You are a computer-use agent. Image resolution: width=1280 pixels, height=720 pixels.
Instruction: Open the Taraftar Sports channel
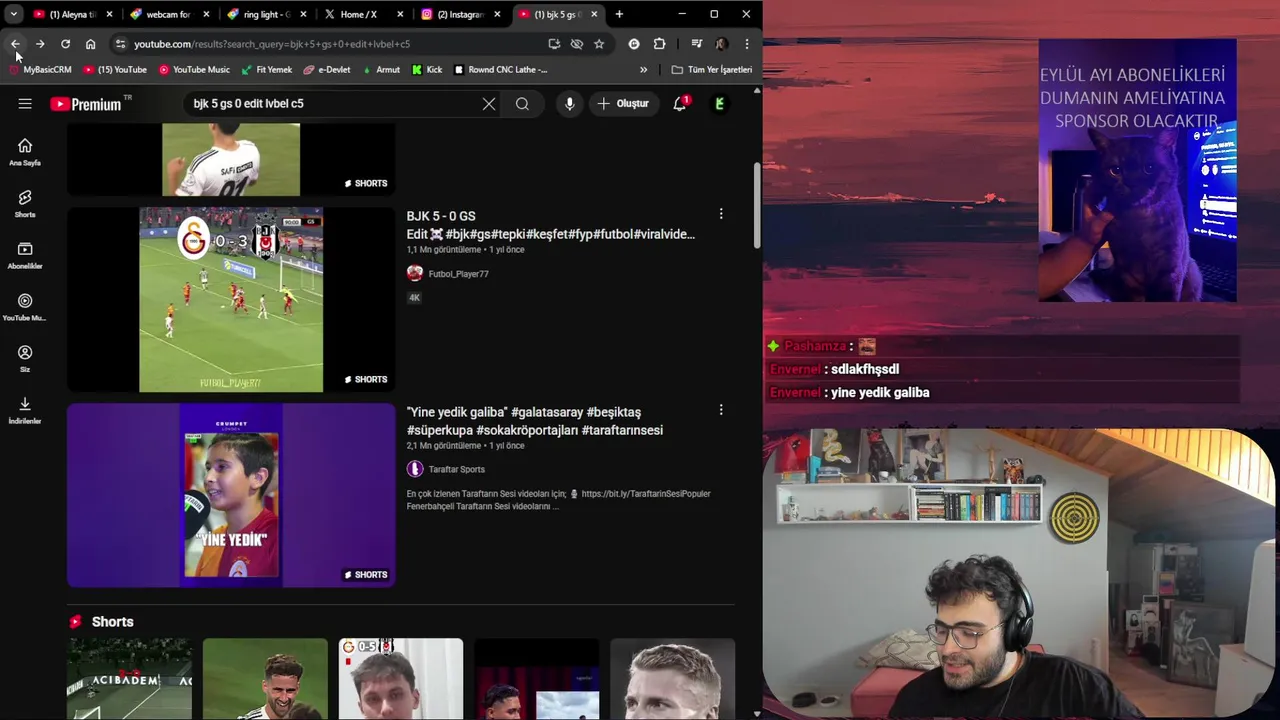click(x=456, y=469)
